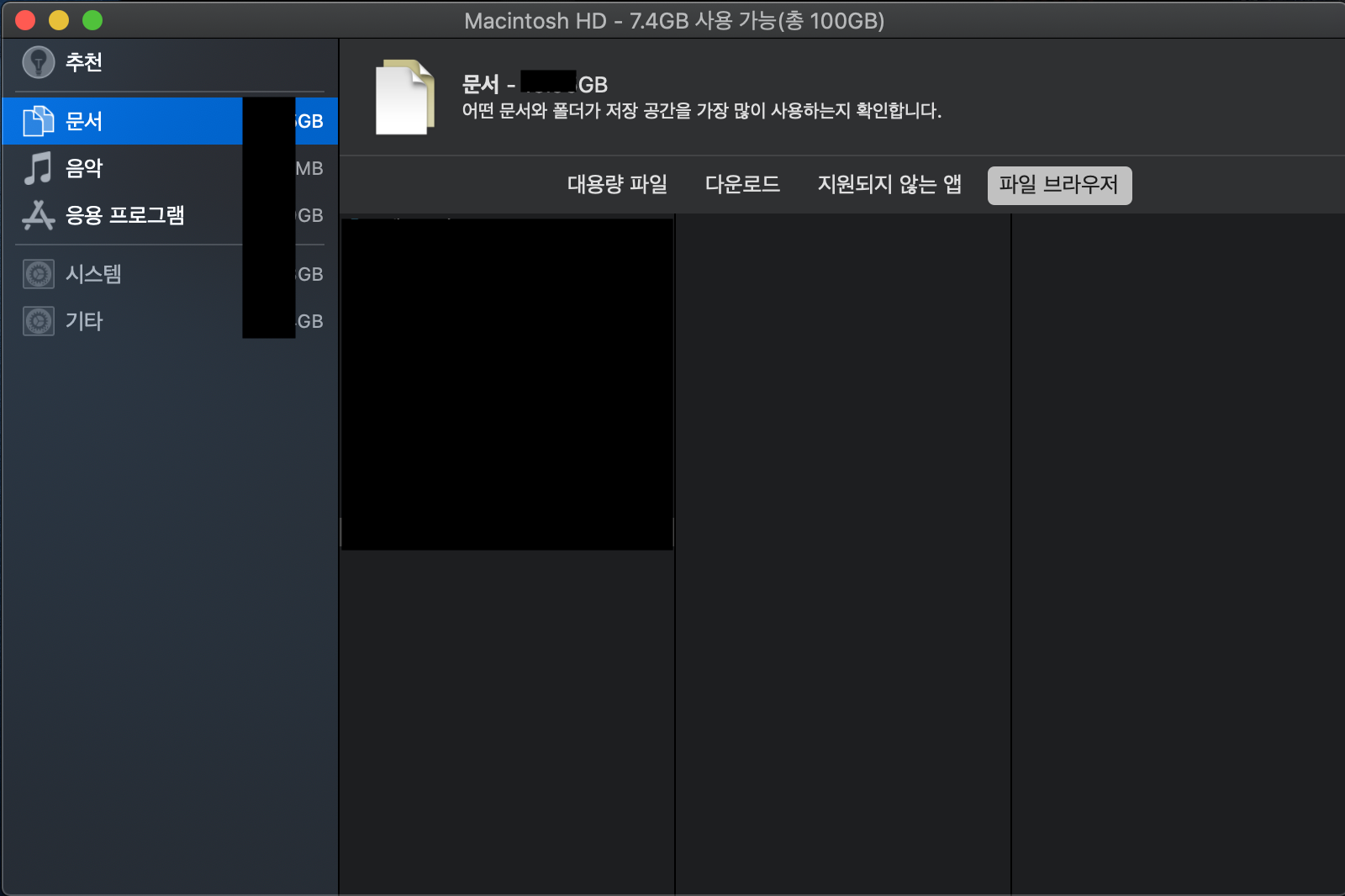Select the 추천 label in the sidebar
Screen dimensions: 1345x896
click(84, 62)
